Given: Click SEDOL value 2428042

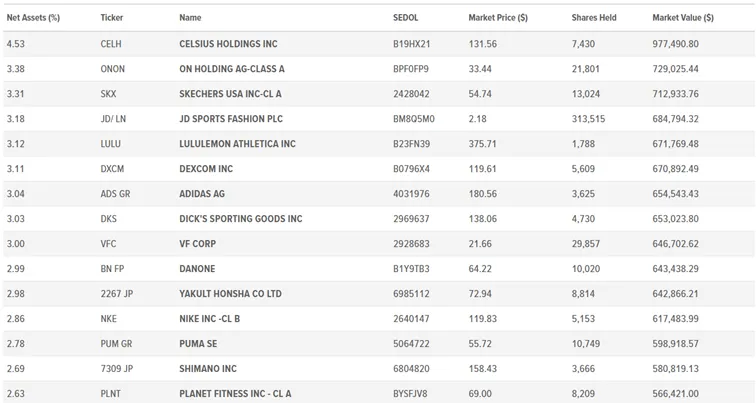Looking at the screenshot, I should click(411, 94).
